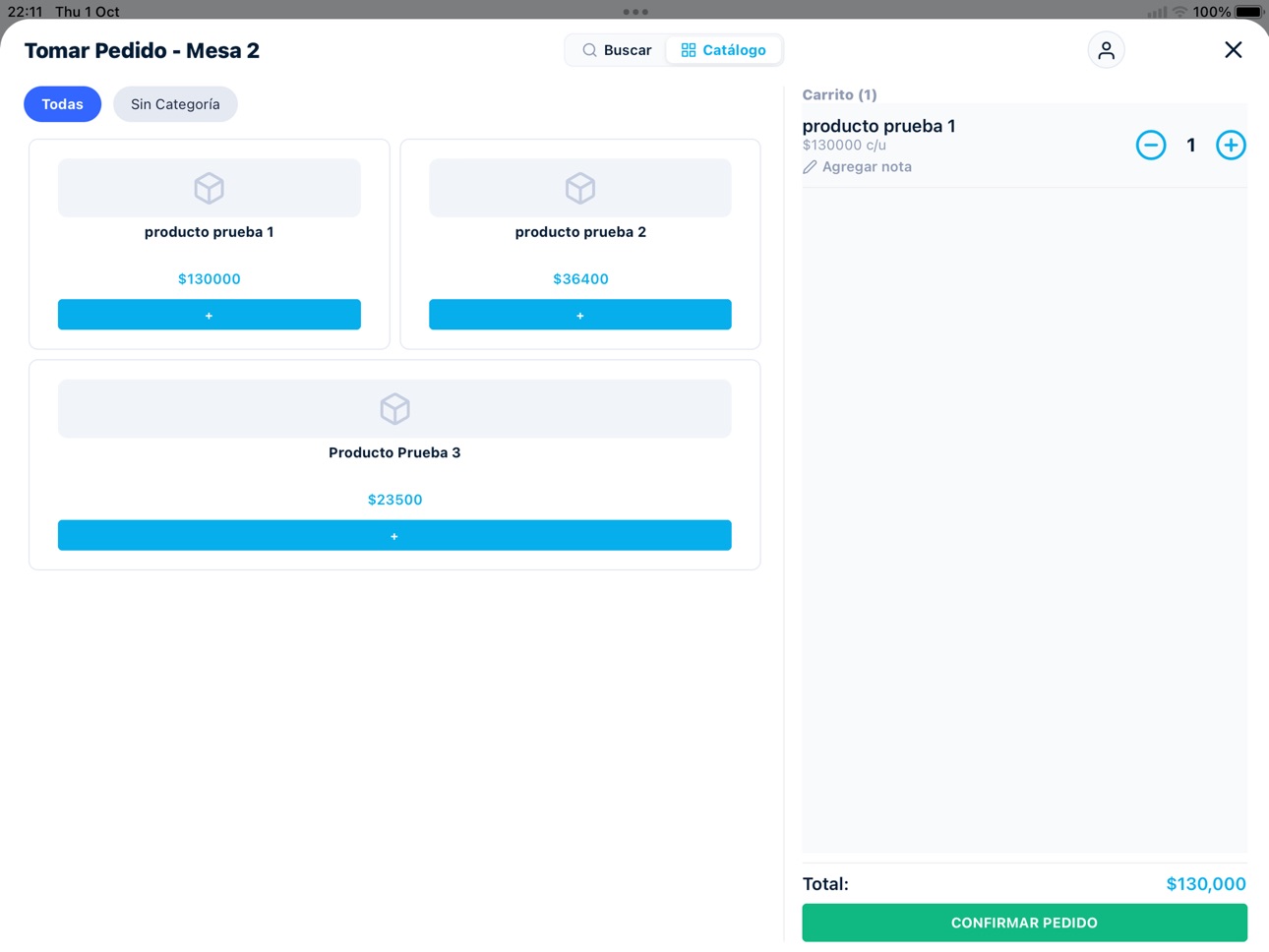Click the Total: label
Screen dimensions: 1269x952
click(x=825, y=884)
